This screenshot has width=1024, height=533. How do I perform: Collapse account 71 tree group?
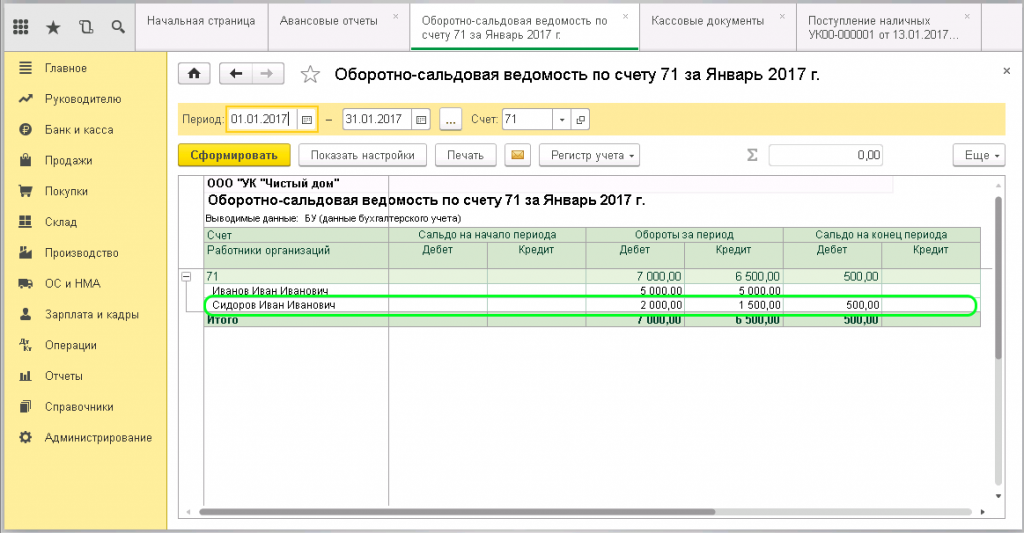(186, 276)
